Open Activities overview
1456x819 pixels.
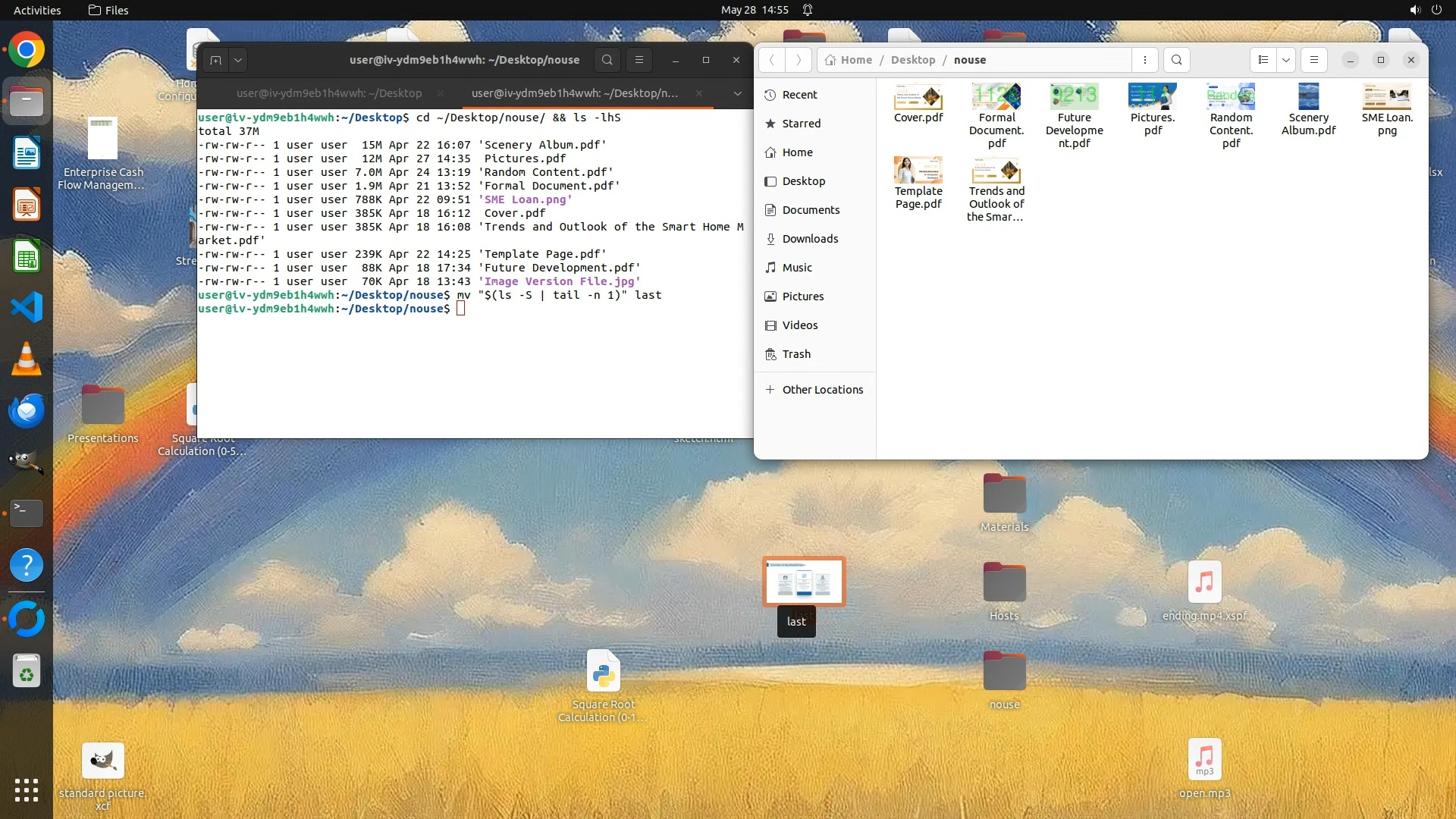click(37, 10)
